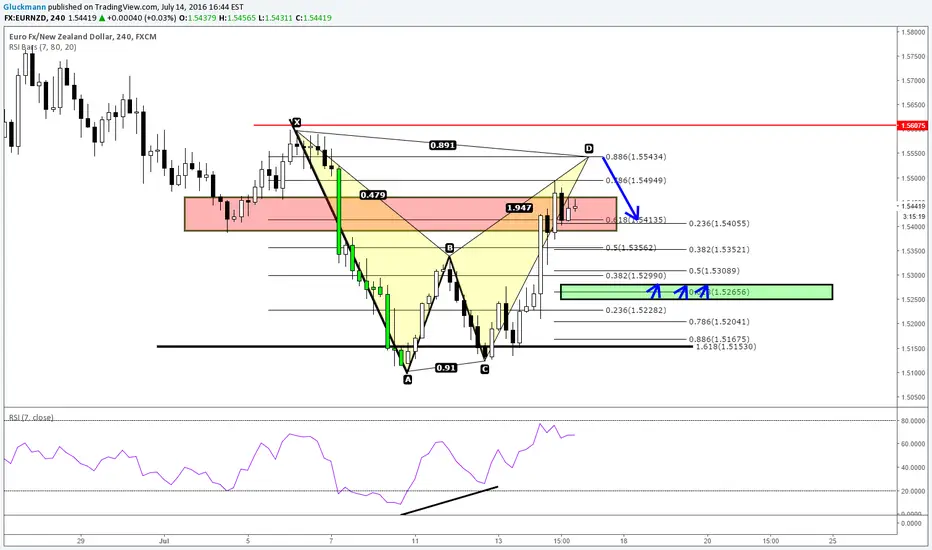Click the 1.57000 price axis label

913,81
